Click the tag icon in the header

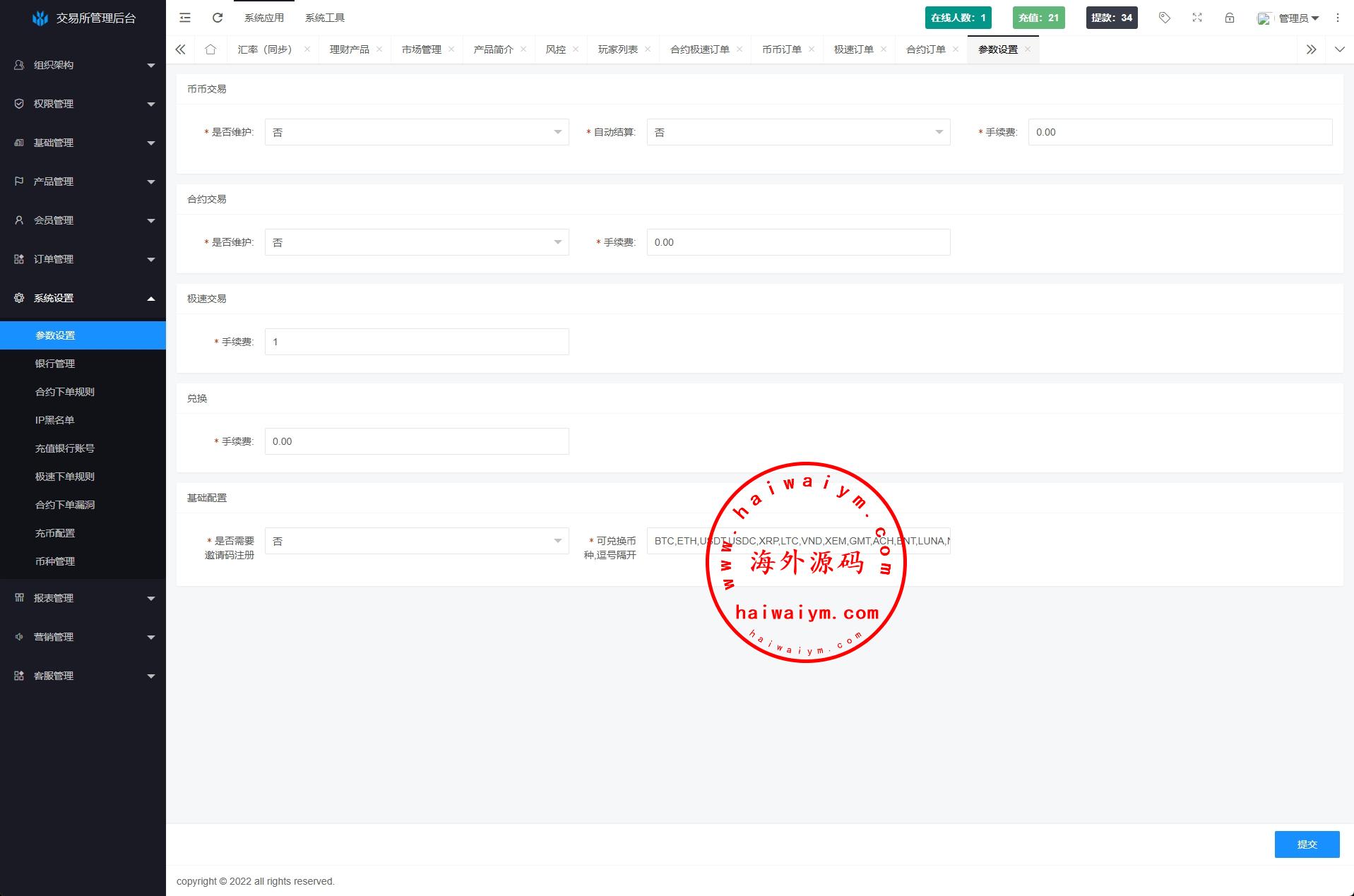pyautogui.click(x=1165, y=18)
